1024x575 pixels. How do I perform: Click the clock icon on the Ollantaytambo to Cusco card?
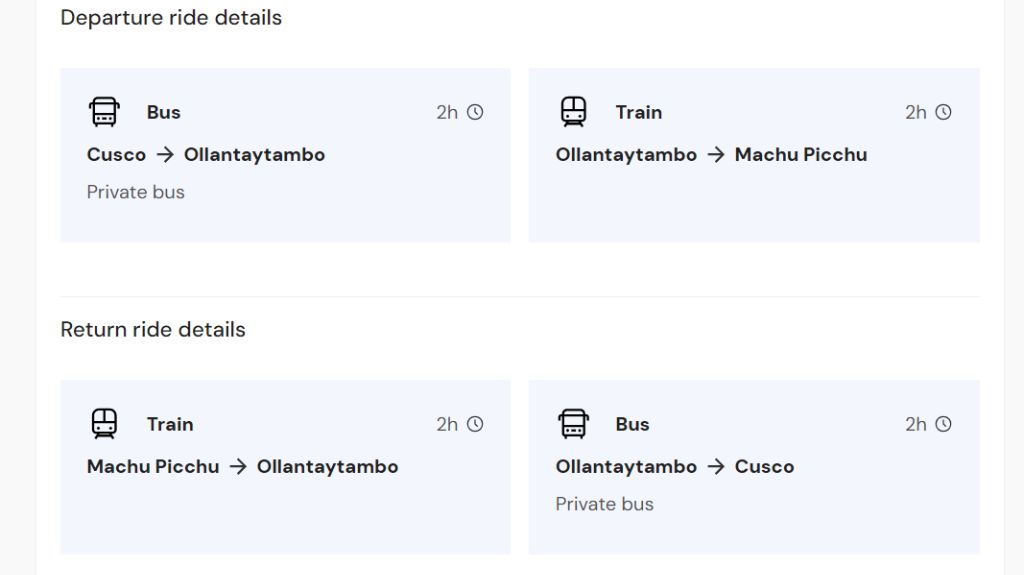(943, 424)
